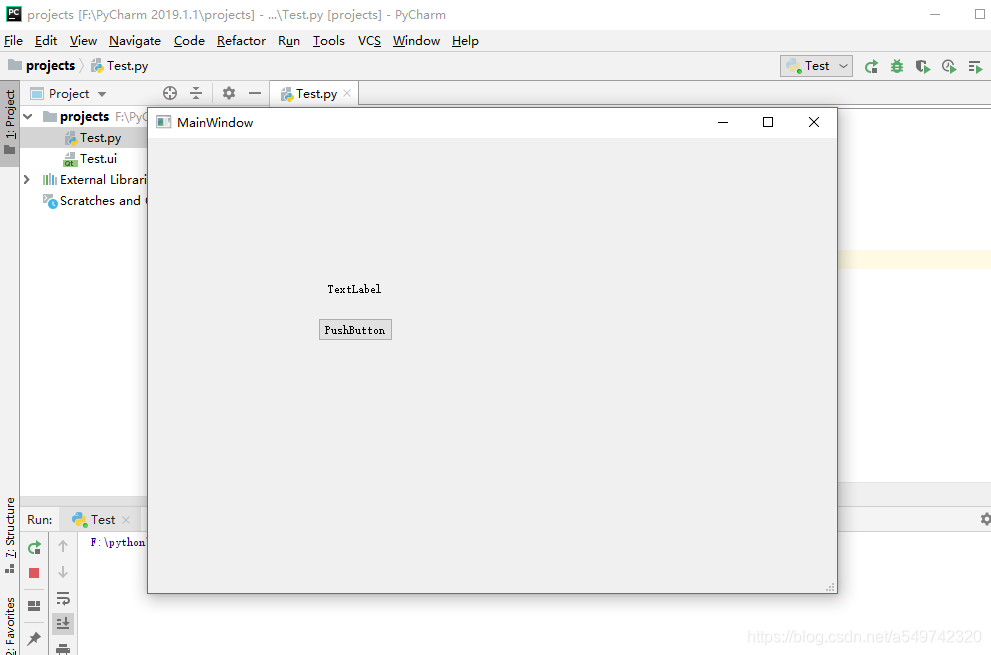Open the Structure side tab

[9, 535]
